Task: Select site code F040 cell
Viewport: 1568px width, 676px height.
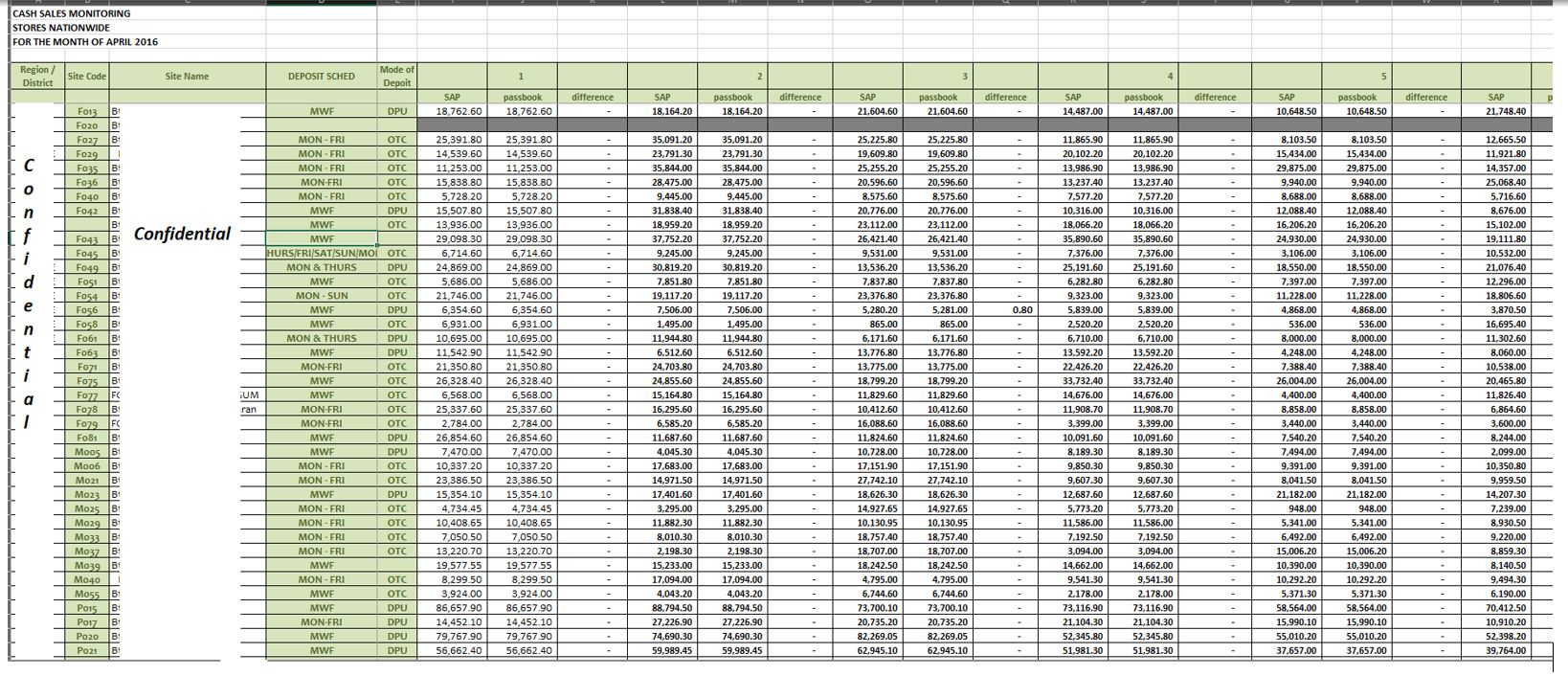Action: (87, 196)
